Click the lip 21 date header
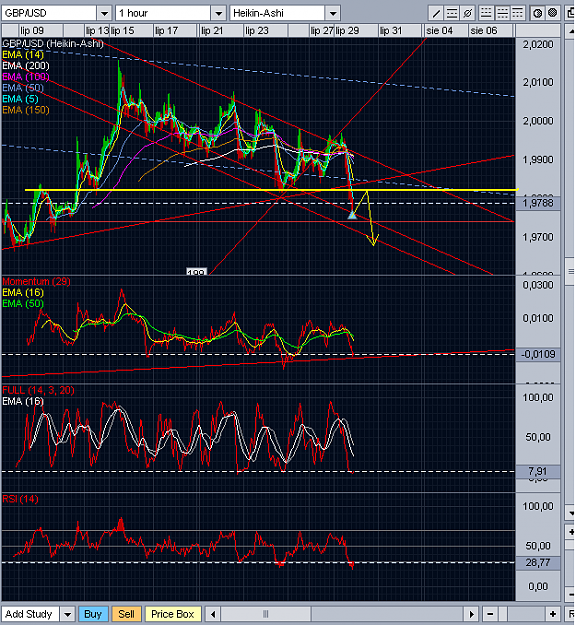This screenshot has width=576, height=625. tap(212, 31)
